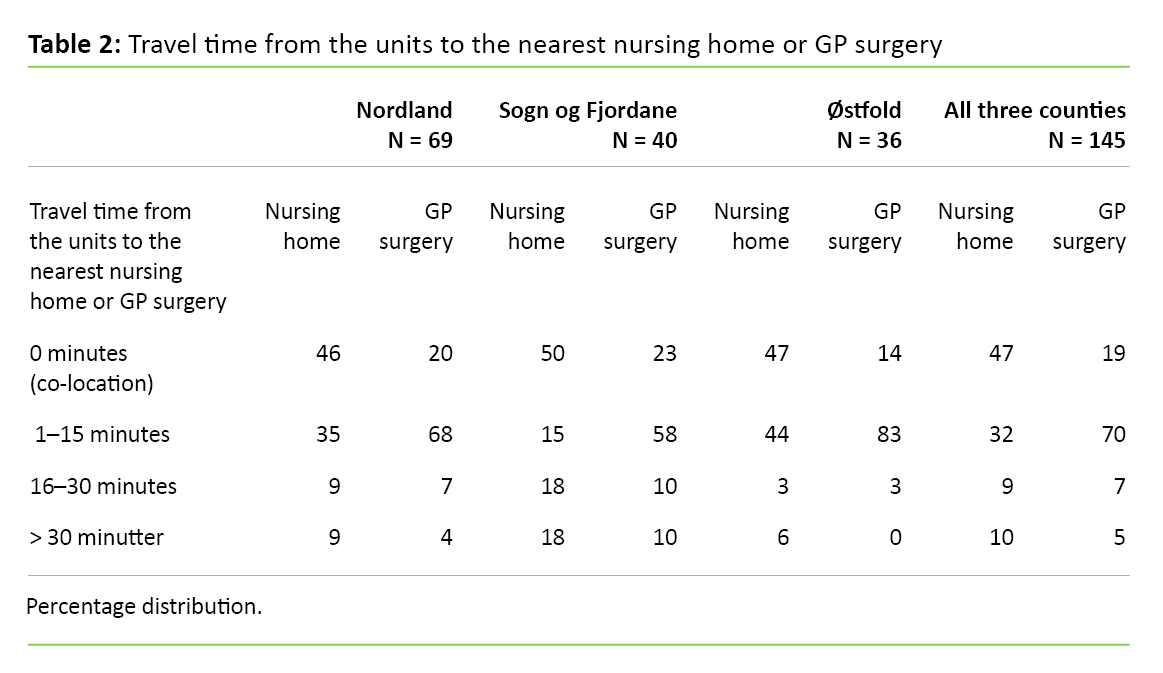Screen dimensions: 1163x673
Task: Click the cell with value 70
Action: coord(1113,434)
